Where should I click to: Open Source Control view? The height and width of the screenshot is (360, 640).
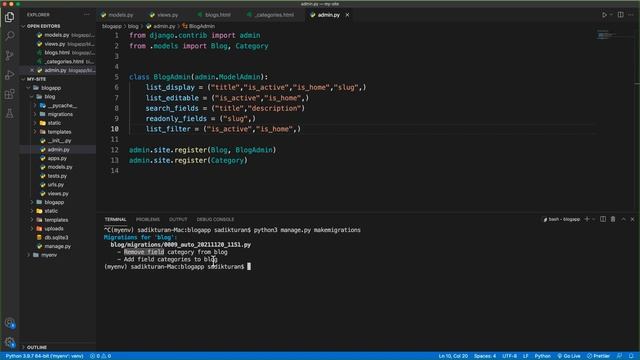[9, 56]
